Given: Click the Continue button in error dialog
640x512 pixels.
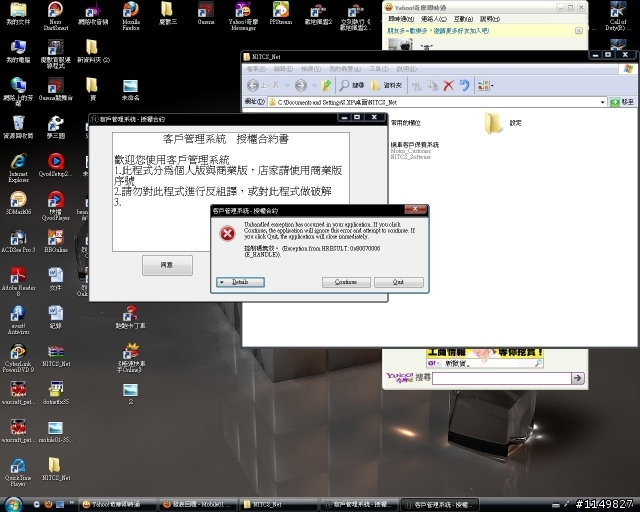Looking at the screenshot, I should coord(346,282).
